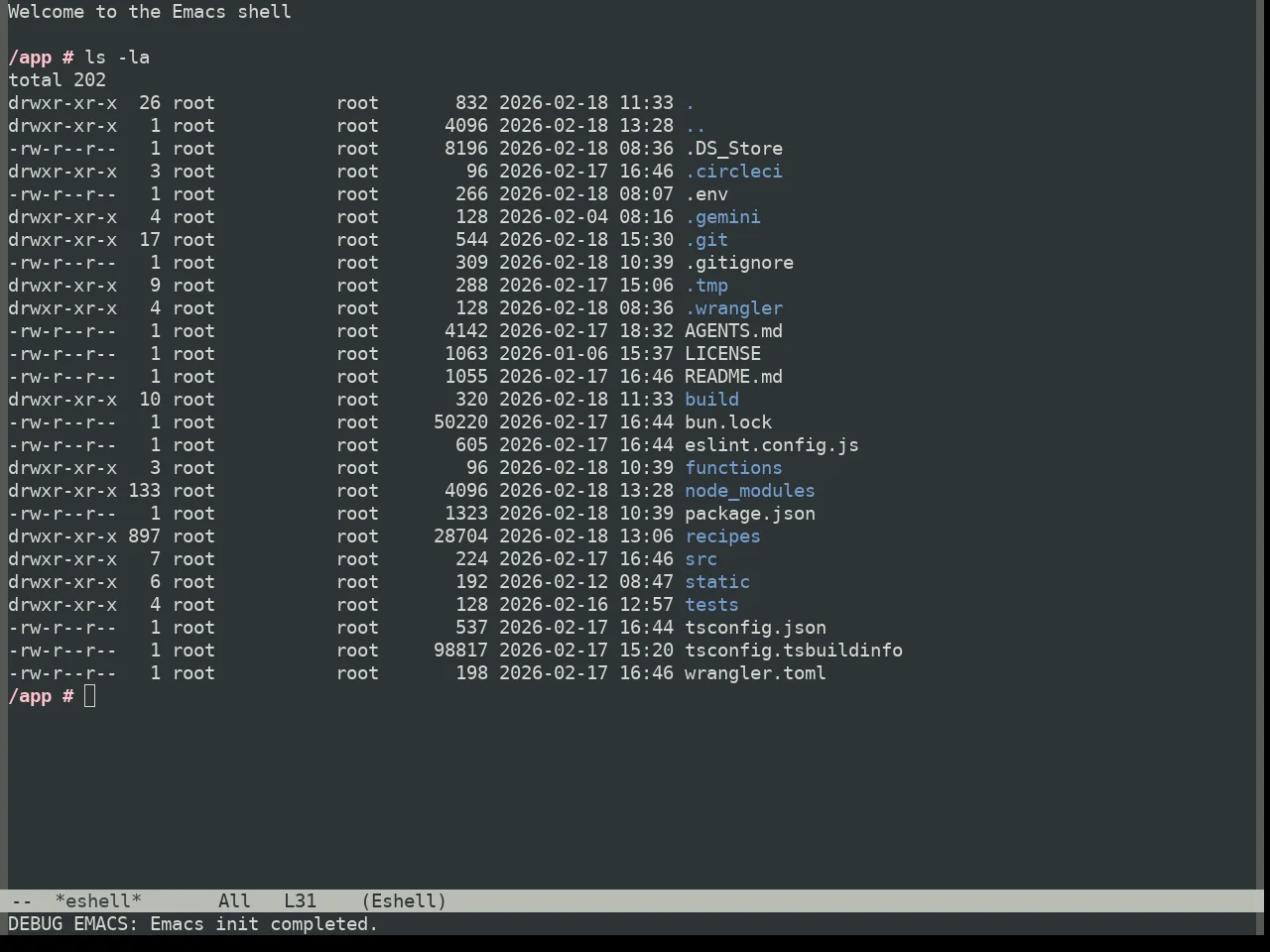Click the *eshell* buffer name in mode line
This screenshot has height=952, width=1270.
pyautogui.click(x=98, y=901)
